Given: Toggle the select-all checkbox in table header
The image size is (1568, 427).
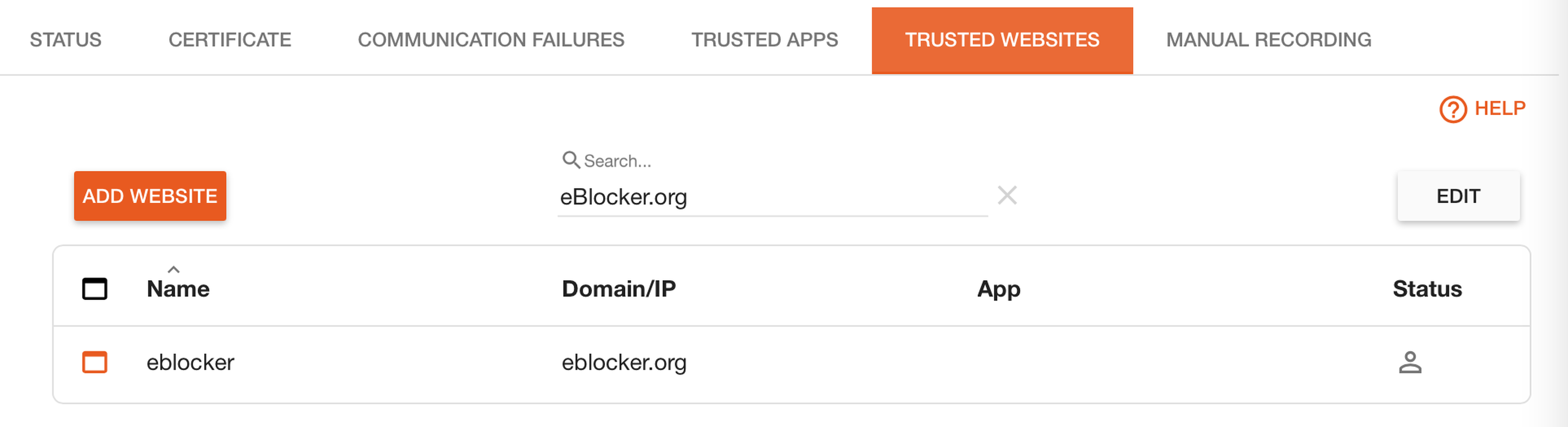Looking at the screenshot, I should [94, 289].
